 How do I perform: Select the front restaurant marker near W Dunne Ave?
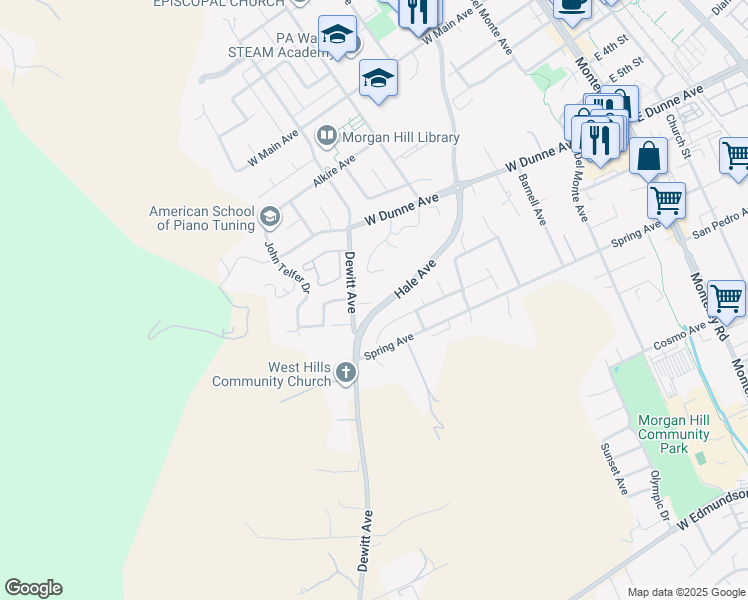601,142
